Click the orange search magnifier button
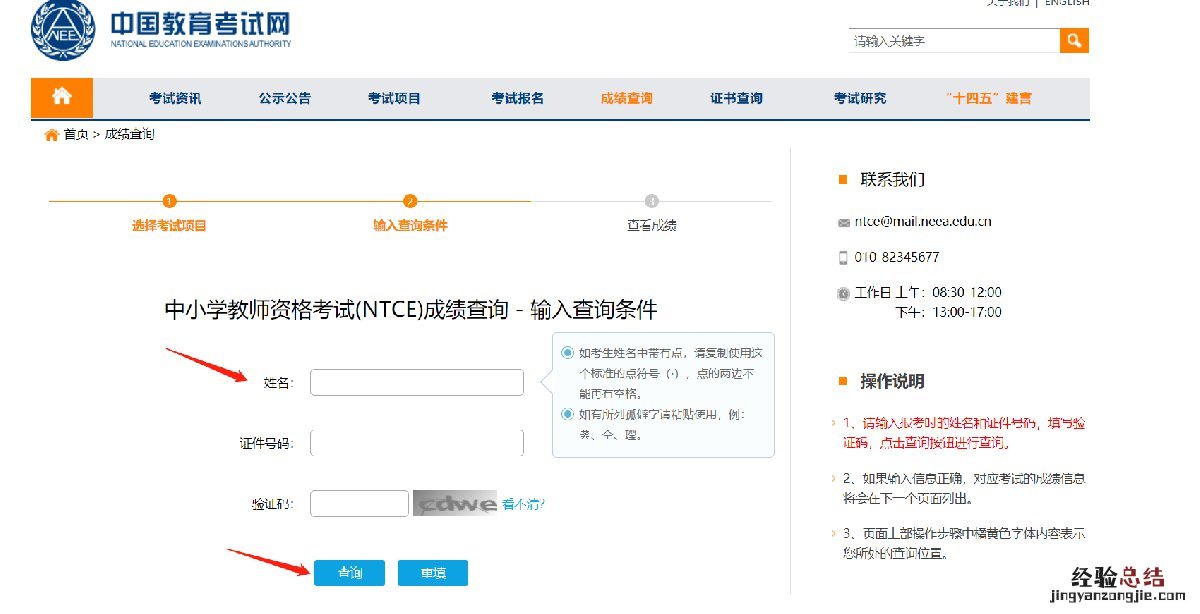 tap(1074, 40)
